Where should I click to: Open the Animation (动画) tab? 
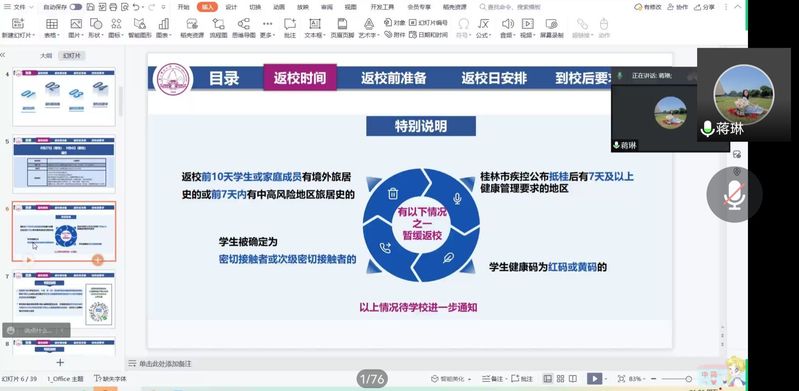click(x=279, y=7)
